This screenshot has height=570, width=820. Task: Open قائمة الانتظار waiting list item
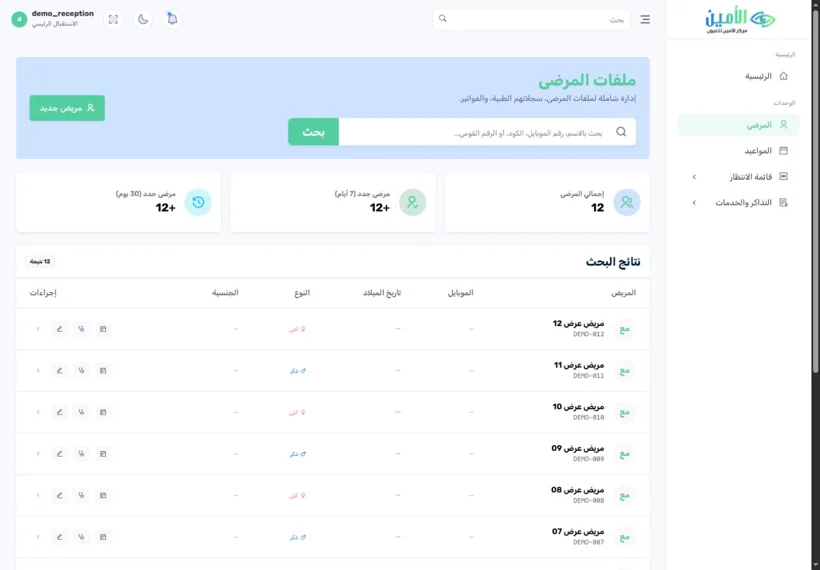(738, 177)
